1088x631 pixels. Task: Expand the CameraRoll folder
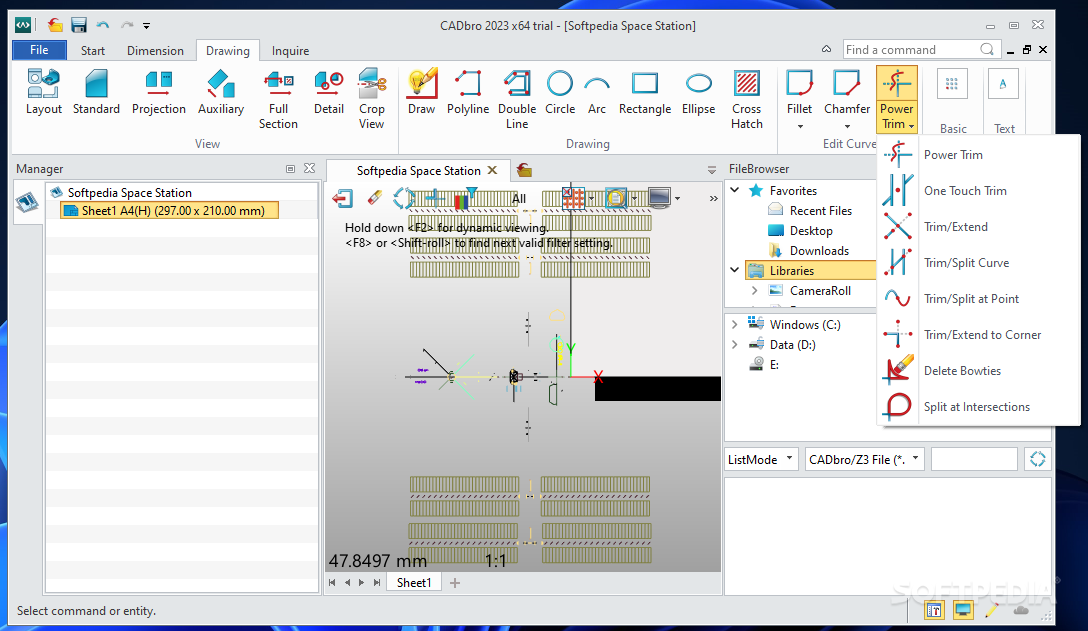pyautogui.click(x=755, y=291)
